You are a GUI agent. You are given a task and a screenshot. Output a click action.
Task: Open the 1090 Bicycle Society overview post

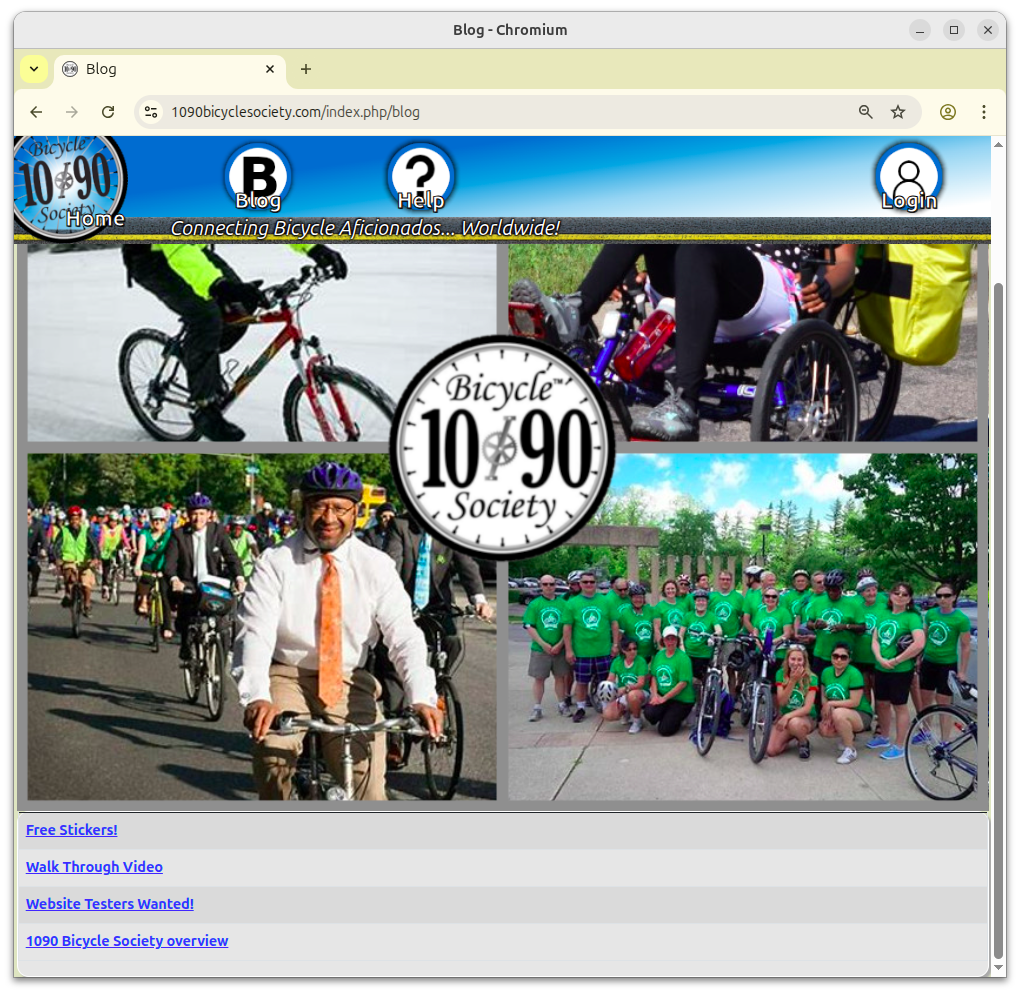127,940
